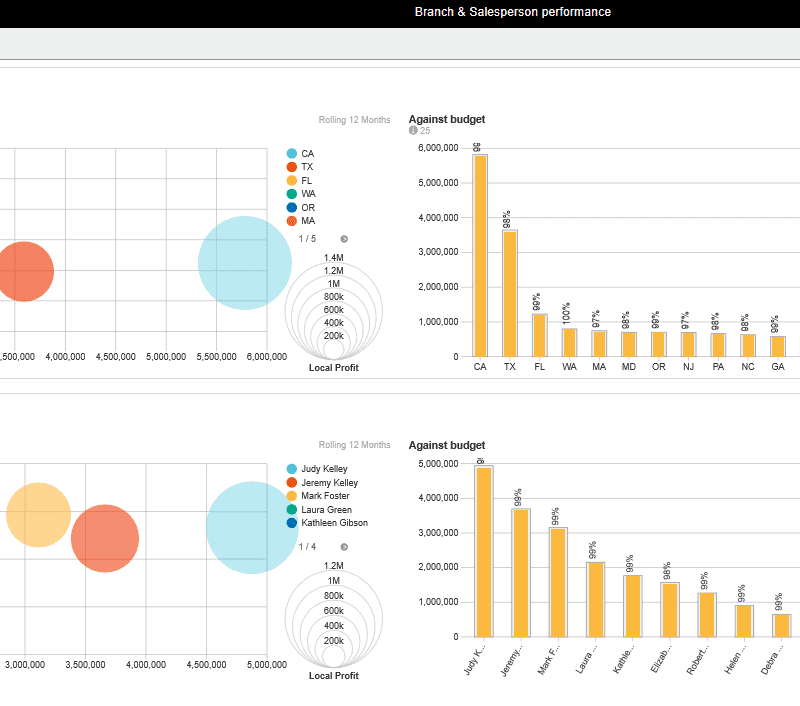Show next page of the salesperson legend

[x=343, y=545]
